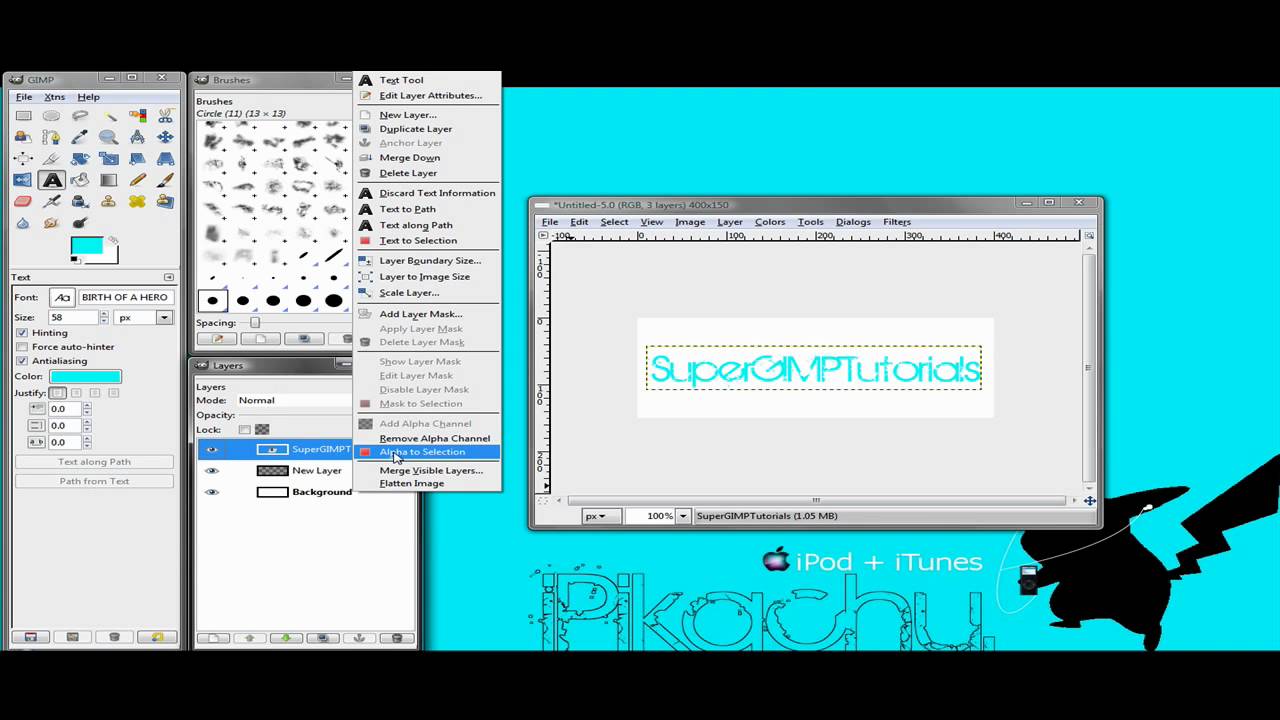Click the new layer icon in Layers panel
This screenshot has height=720, width=1280.
[212, 638]
